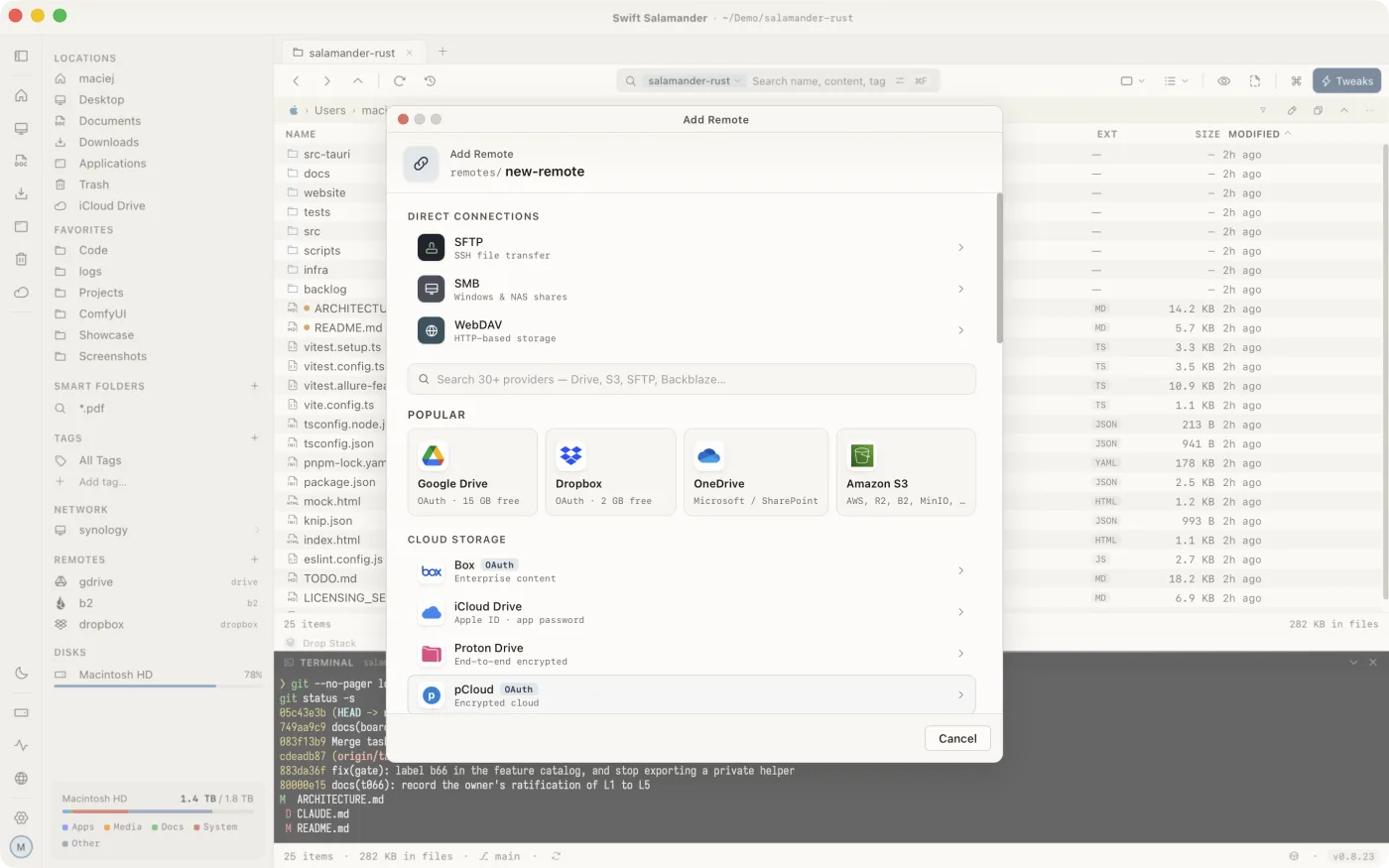Open settings gear in left rail
This screenshot has height=868, width=1389.
point(21,818)
